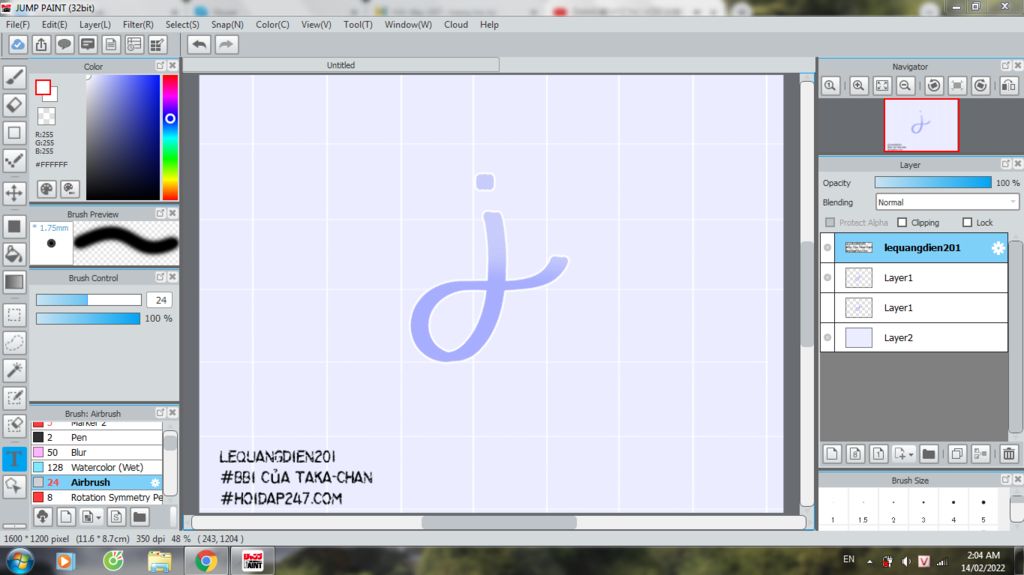Select Rotation Symmetry Pen brush

click(x=97, y=497)
